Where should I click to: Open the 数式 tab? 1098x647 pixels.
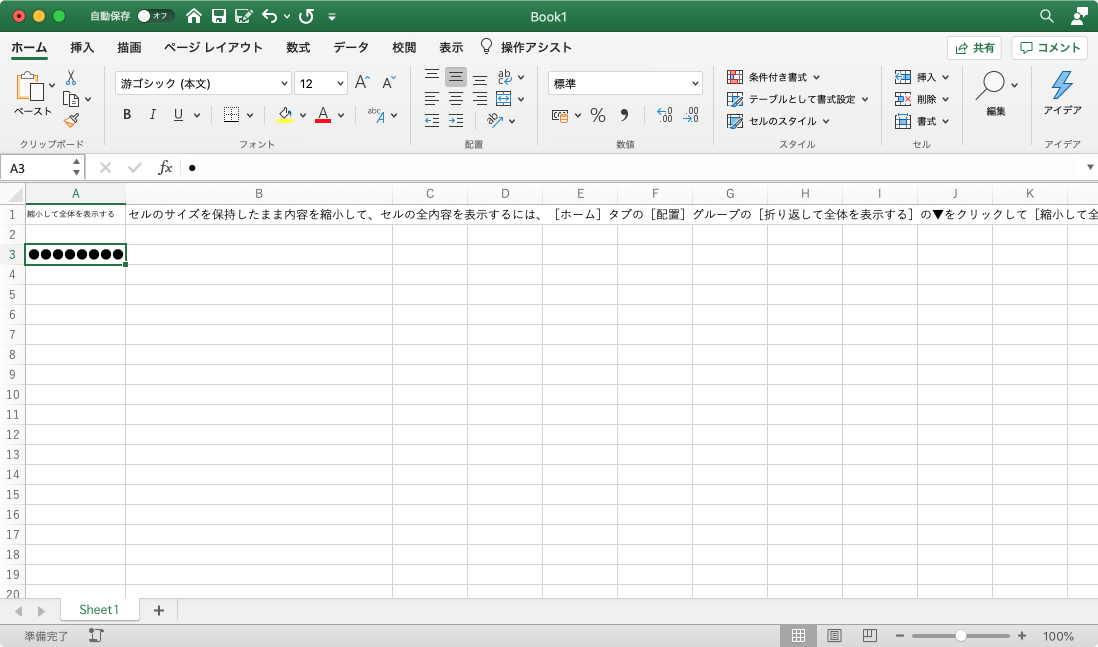[x=298, y=47]
